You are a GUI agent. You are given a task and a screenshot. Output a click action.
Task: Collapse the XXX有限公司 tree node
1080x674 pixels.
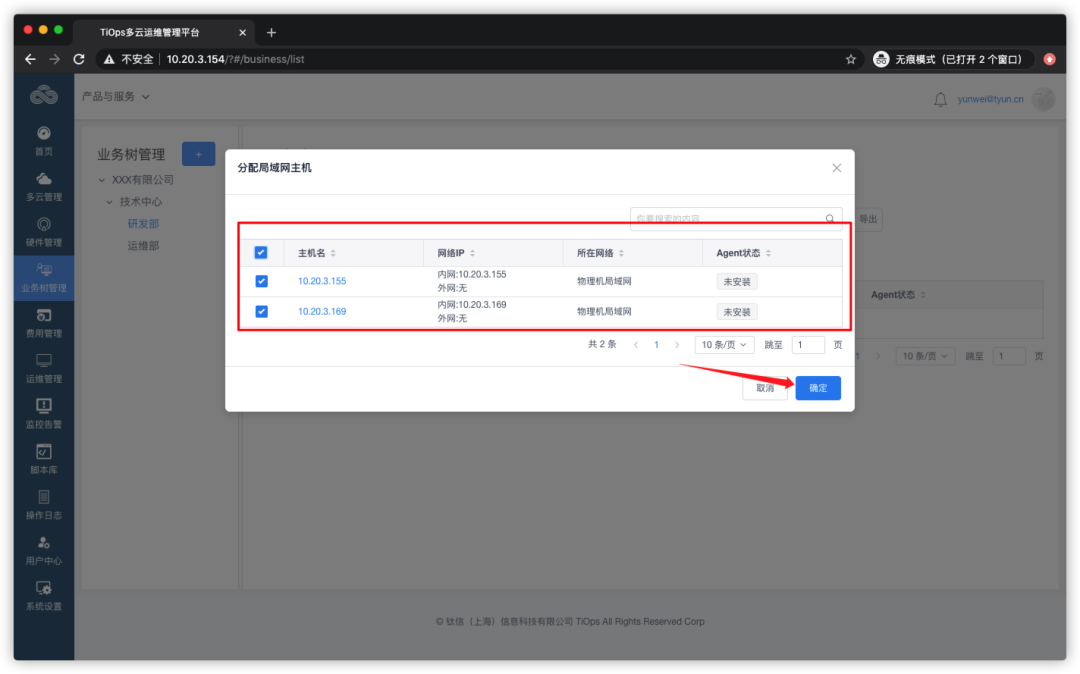100,180
